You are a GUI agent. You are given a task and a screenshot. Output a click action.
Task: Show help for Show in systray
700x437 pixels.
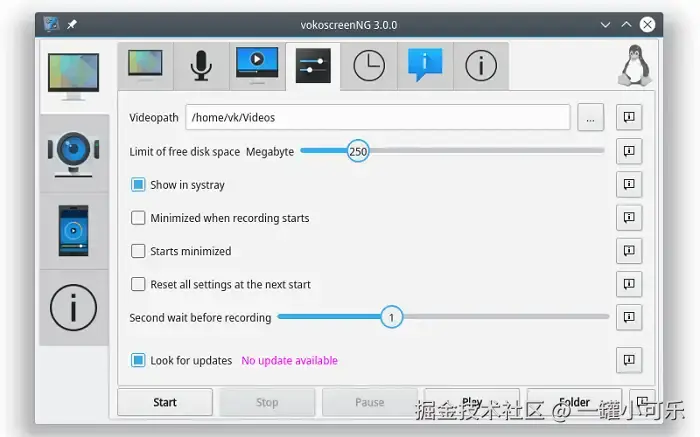tap(629, 184)
